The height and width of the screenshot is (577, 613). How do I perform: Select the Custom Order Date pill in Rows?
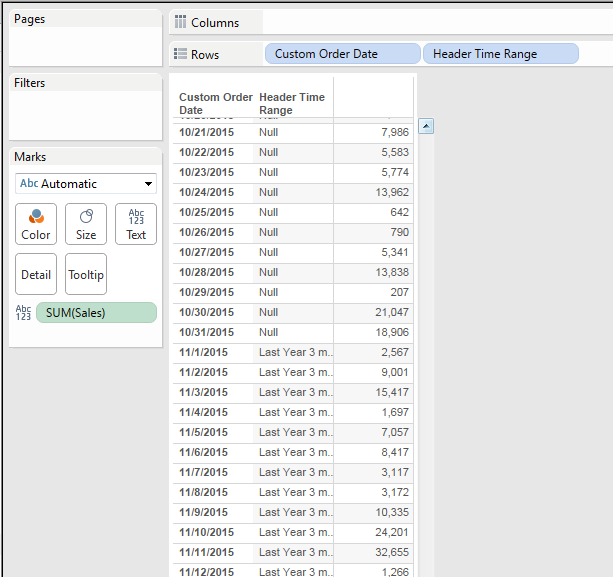pyautogui.click(x=343, y=54)
